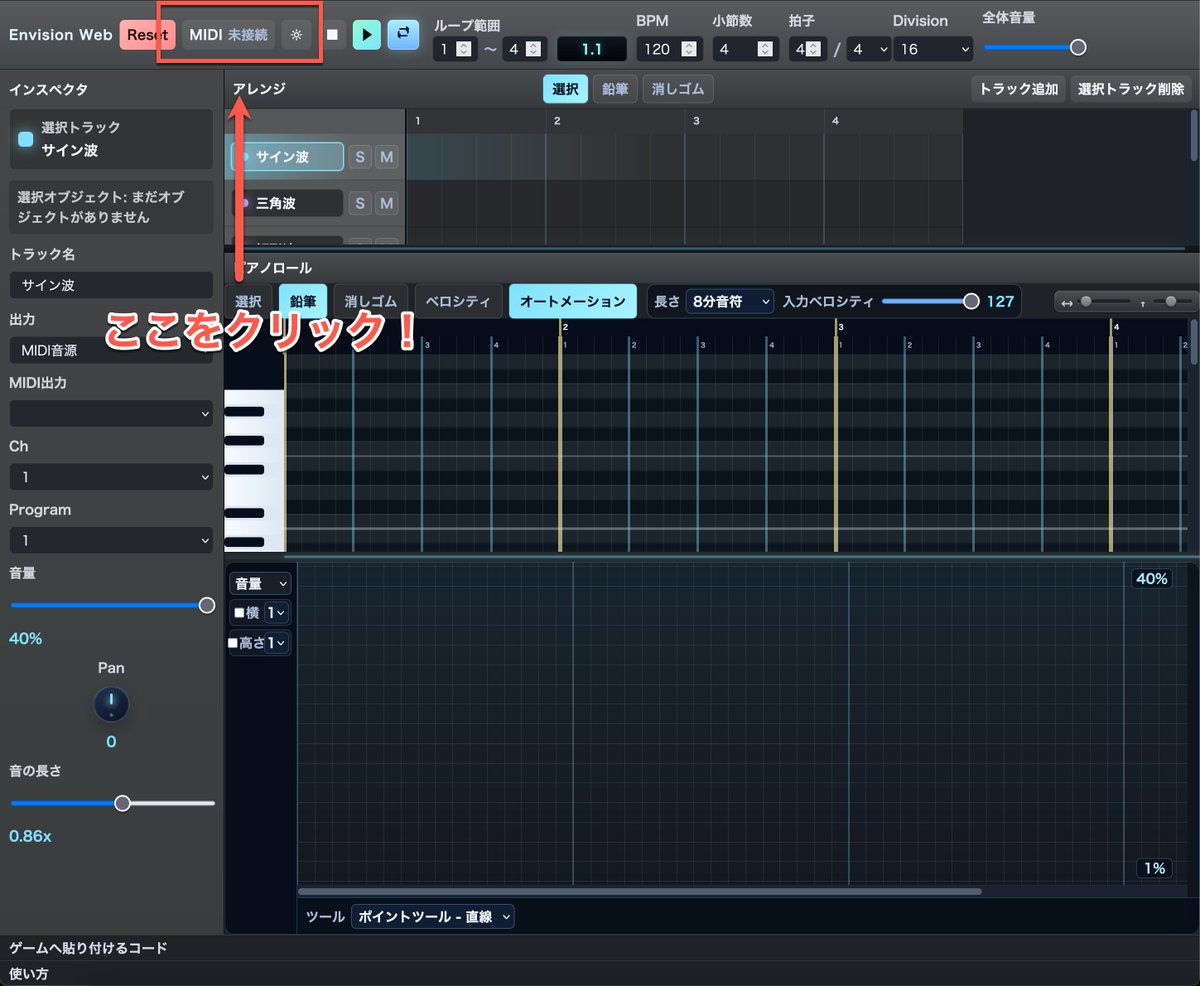Click the 小節数 stepper field

coord(744,48)
